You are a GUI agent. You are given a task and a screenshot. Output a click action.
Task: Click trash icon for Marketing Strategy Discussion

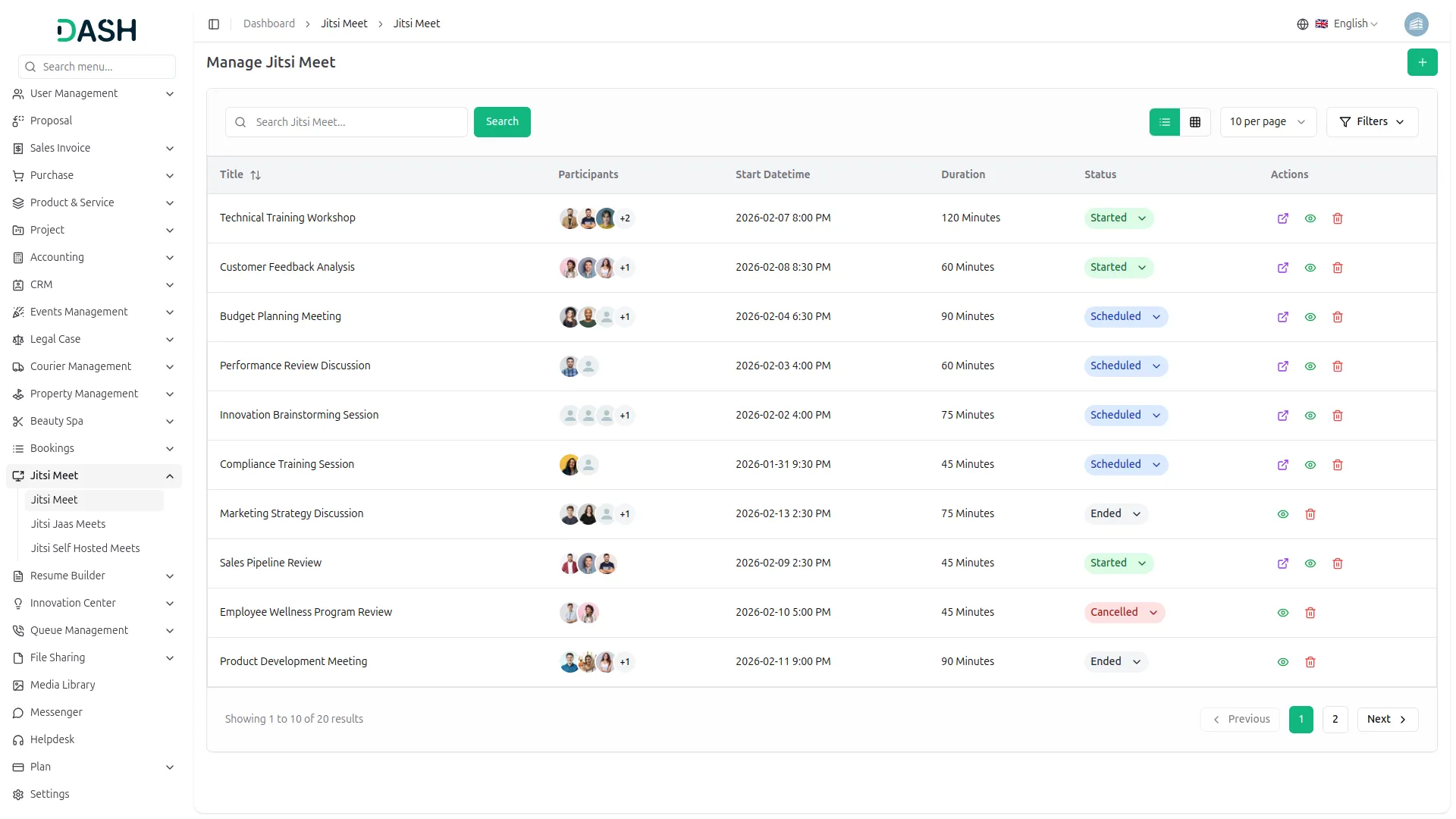(x=1310, y=514)
